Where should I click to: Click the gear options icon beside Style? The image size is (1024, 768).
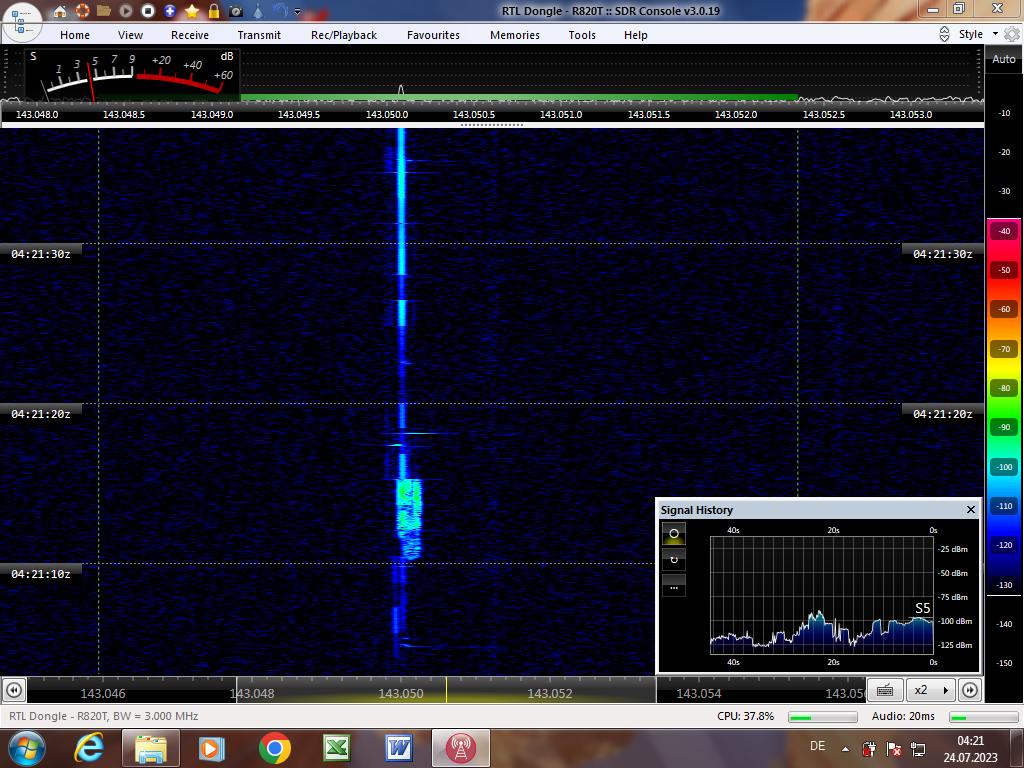click(1012, 34)
